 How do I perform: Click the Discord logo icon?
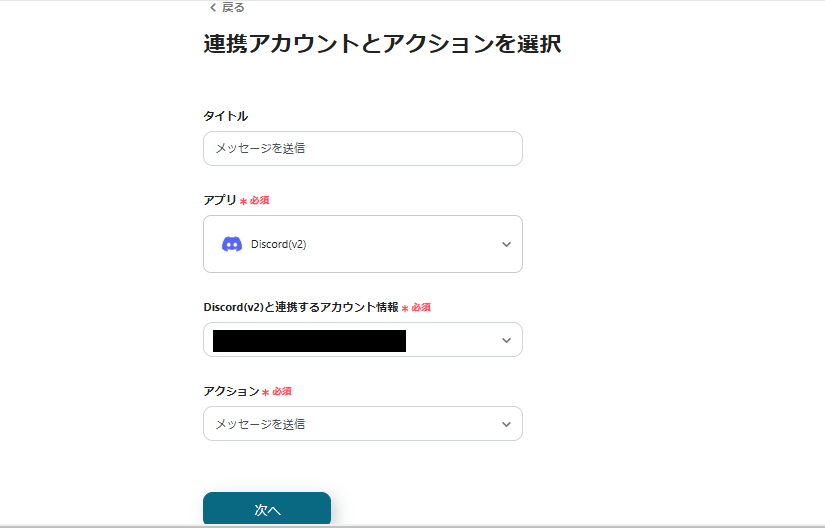[x=232, y=244]
